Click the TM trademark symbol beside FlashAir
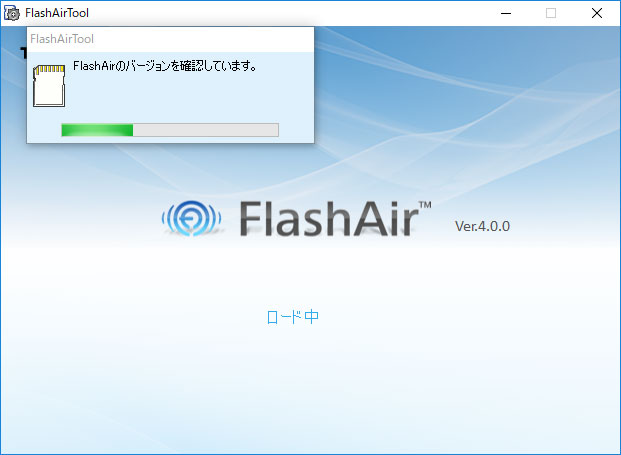This screenshot has height=455, width=621. [425, 205]
